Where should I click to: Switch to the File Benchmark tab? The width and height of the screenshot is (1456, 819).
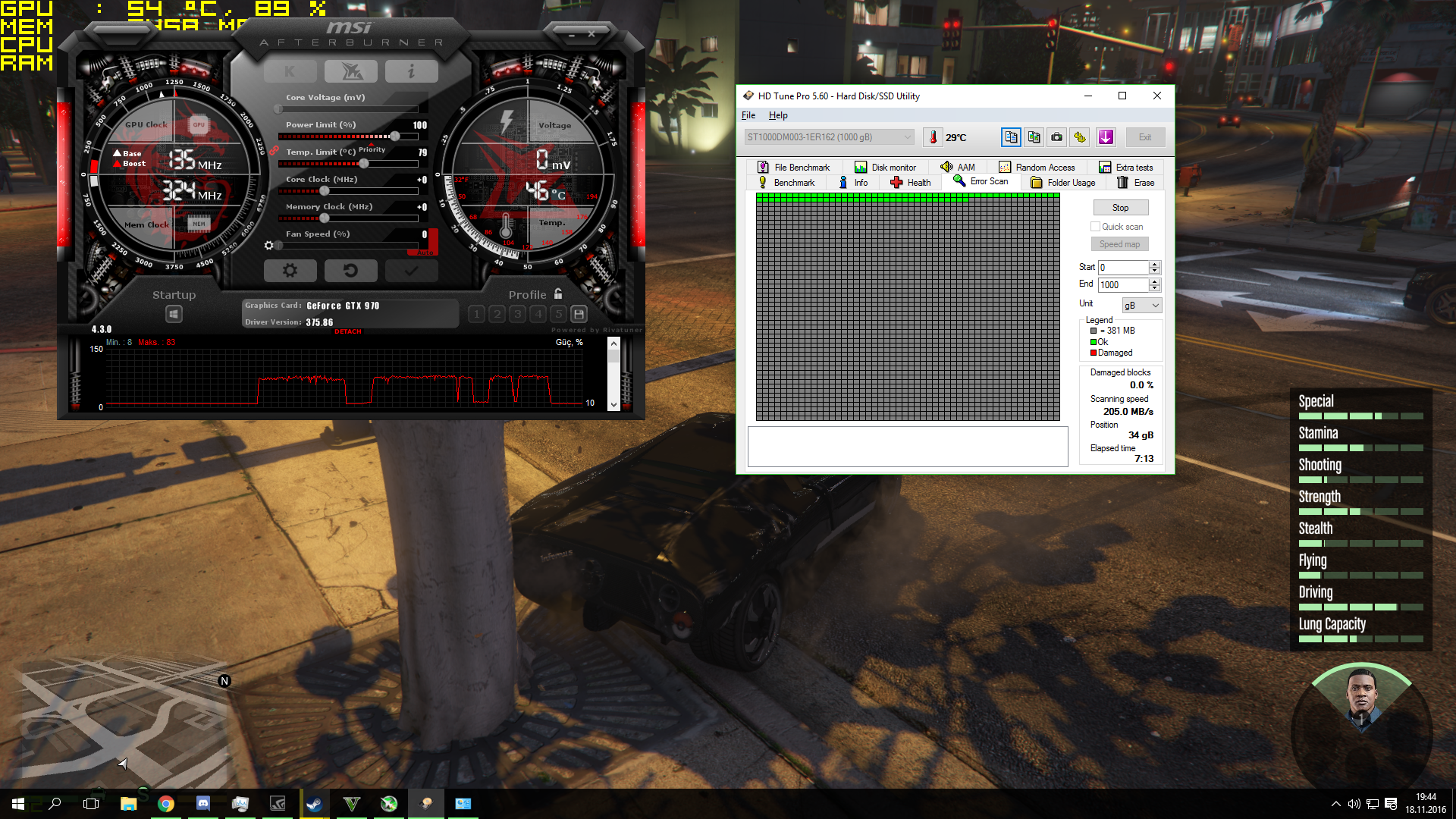(x=793, y=168)
